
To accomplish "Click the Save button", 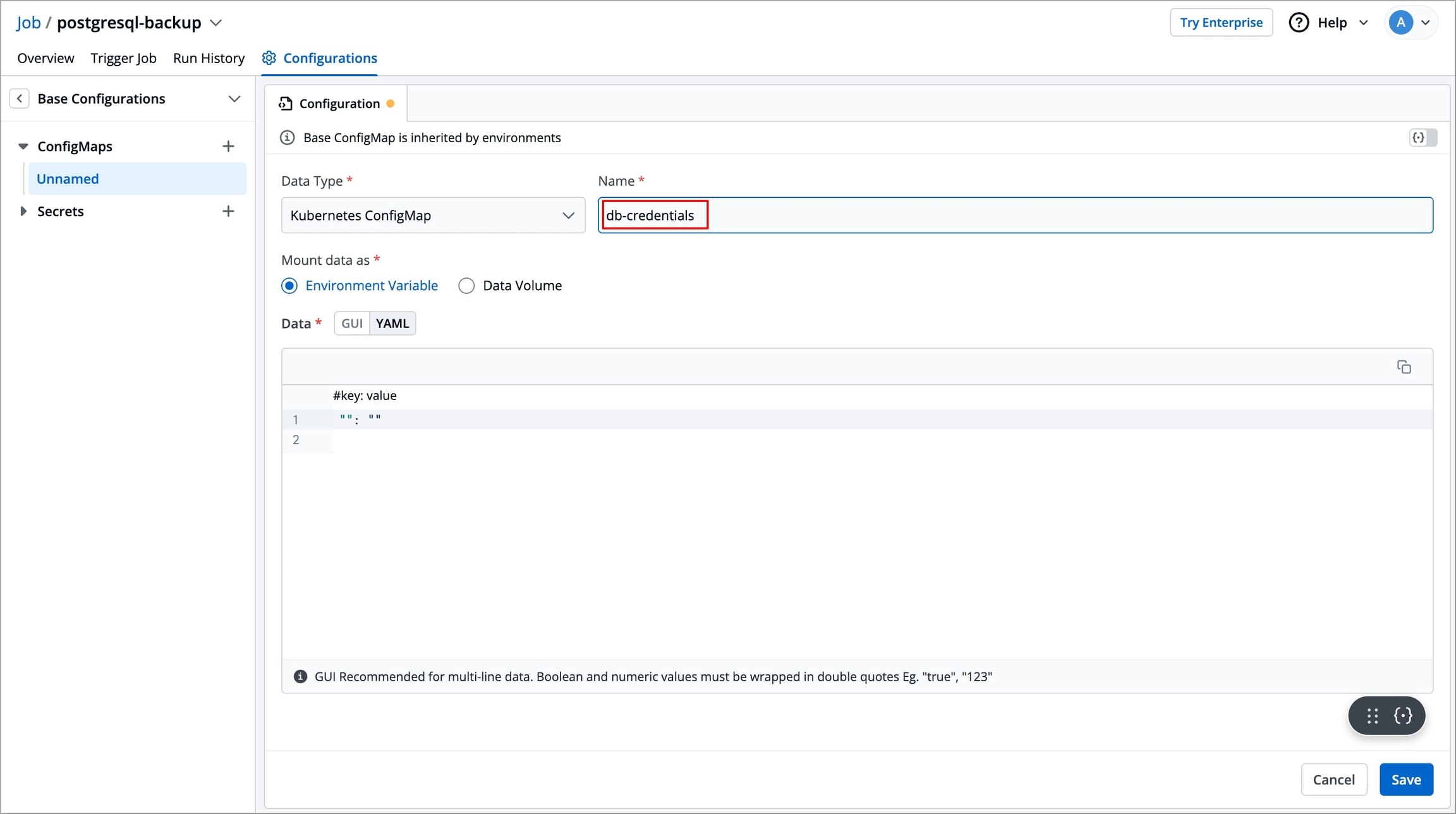I will tap(1405, 779).
